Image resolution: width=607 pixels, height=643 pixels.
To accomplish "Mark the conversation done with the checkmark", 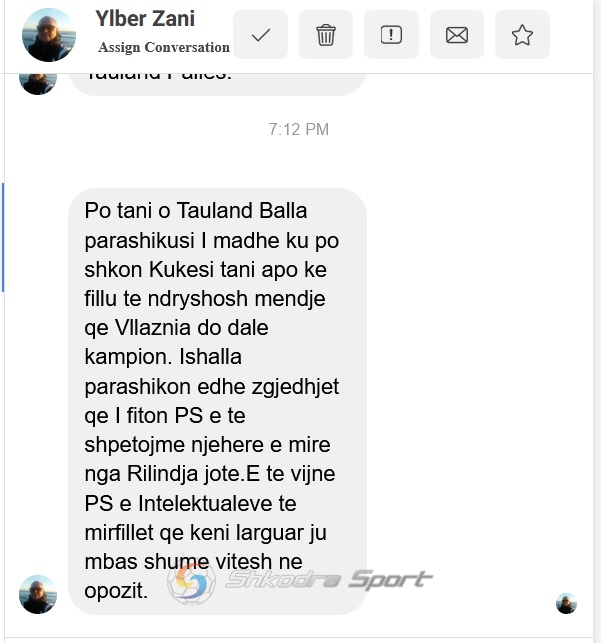I will [260, 35].
